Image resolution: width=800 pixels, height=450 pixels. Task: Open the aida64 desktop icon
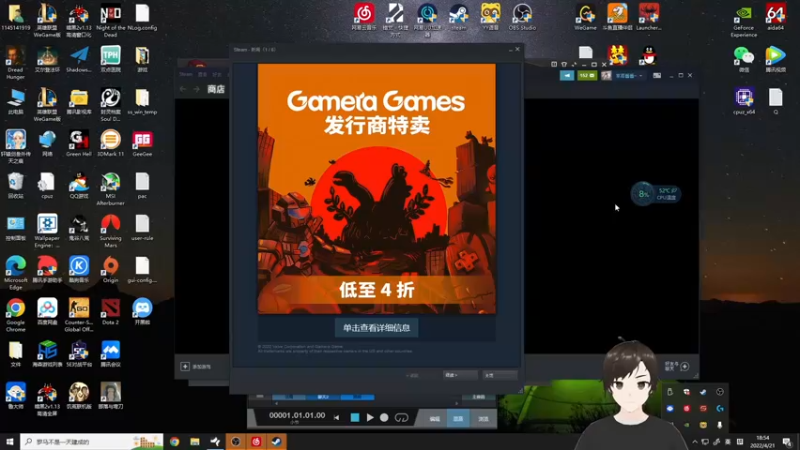click(775, 17)
